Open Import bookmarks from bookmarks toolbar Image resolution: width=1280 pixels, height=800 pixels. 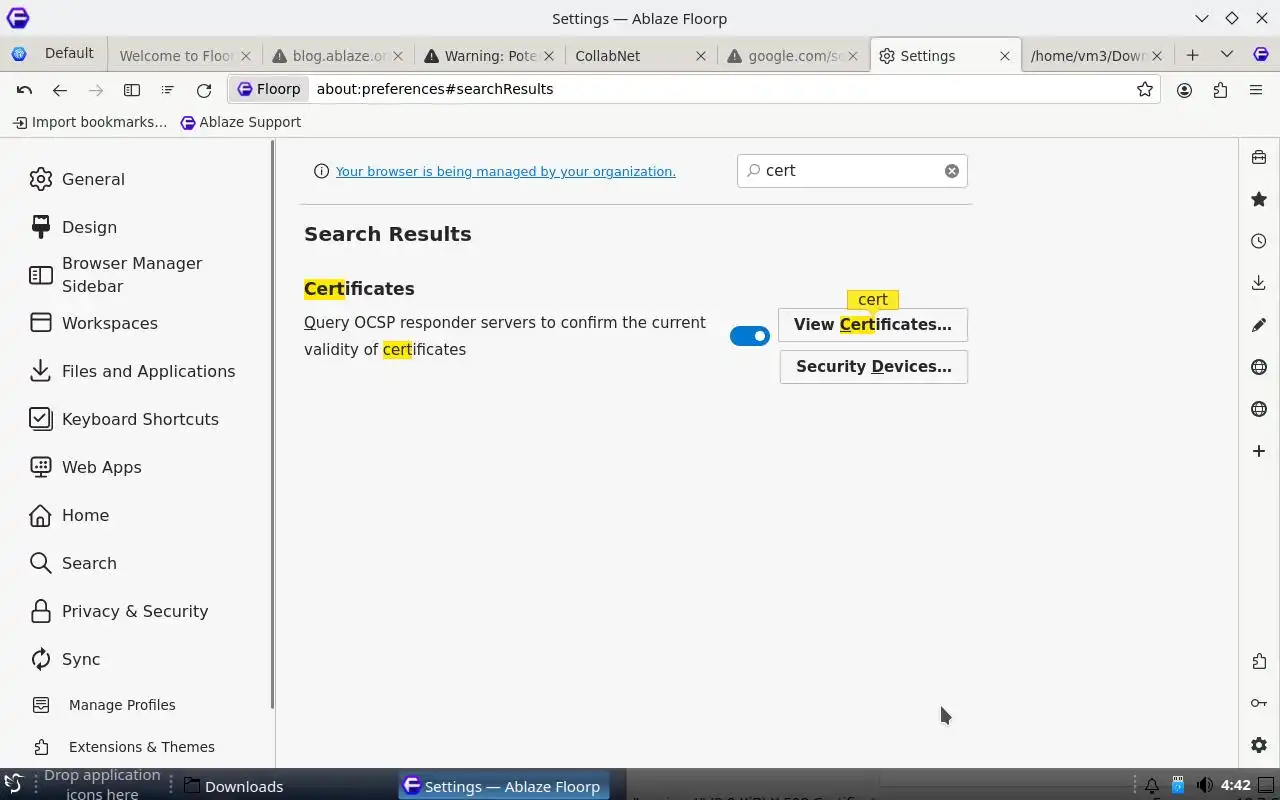click(x=90, y=122)
